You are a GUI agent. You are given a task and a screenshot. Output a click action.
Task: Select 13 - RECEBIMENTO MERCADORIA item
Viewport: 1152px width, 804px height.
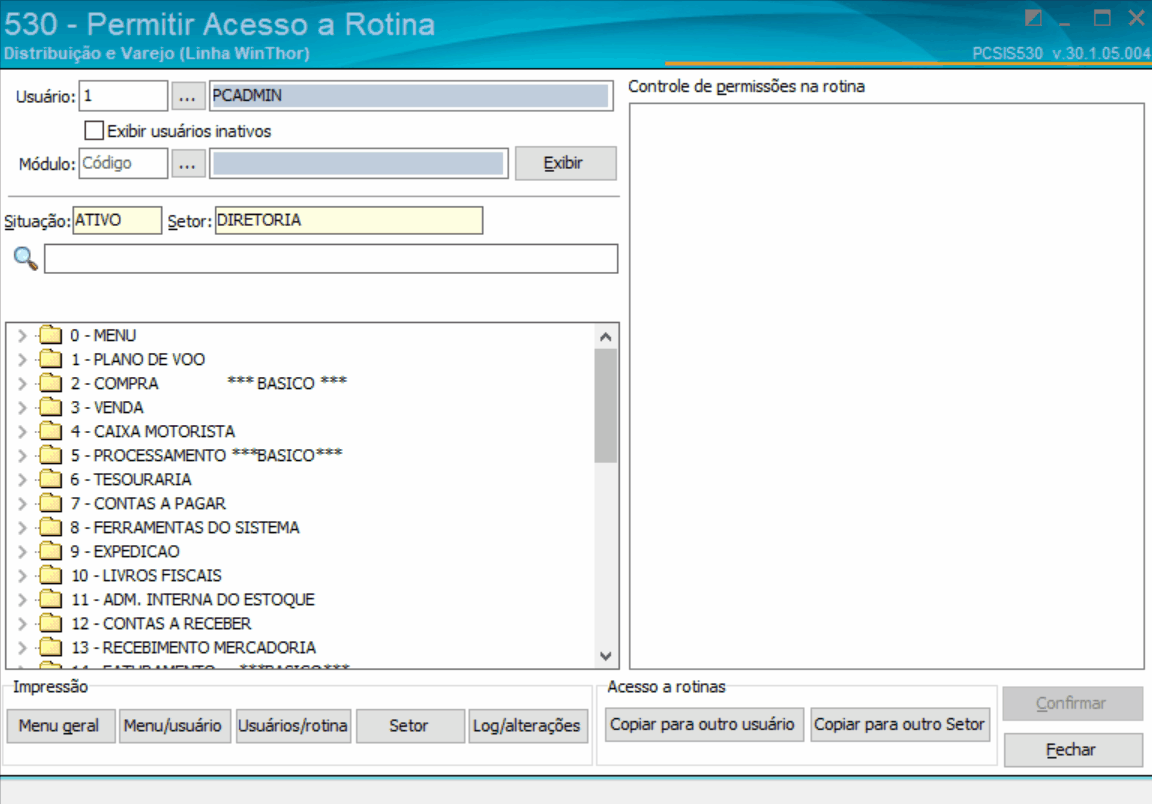click(x=193, y=647)
